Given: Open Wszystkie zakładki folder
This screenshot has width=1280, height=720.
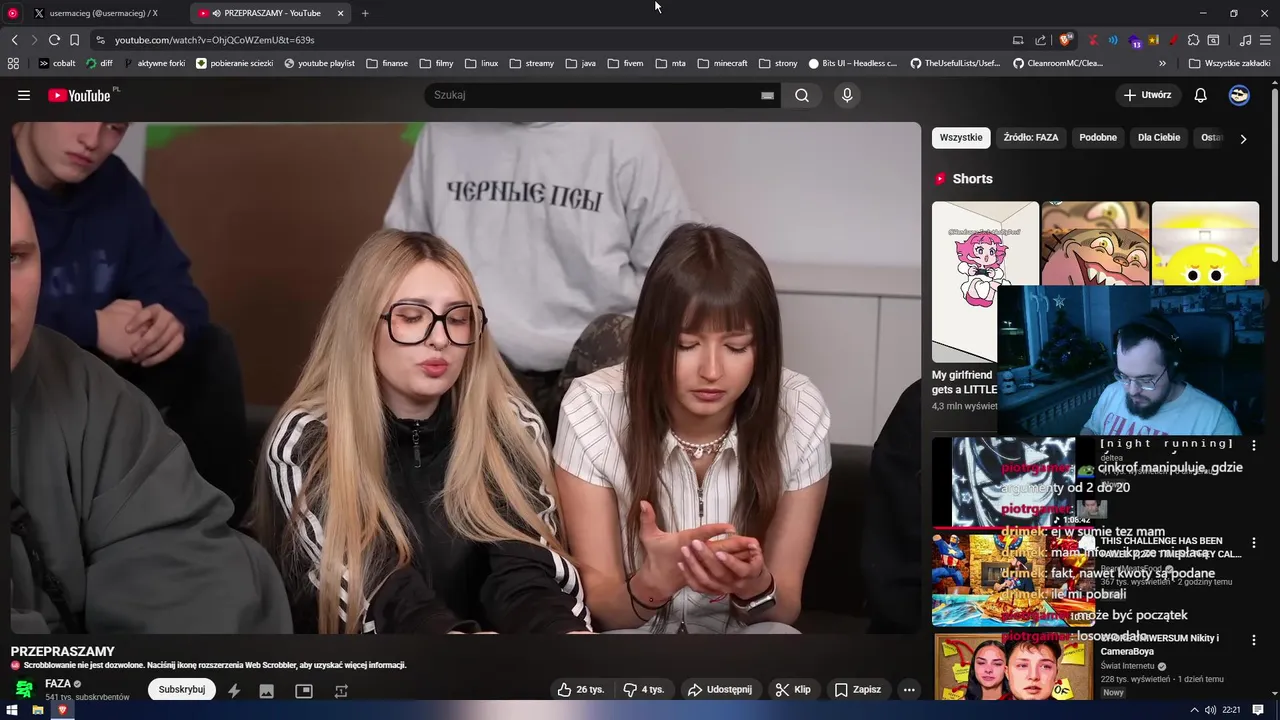Looking at the screenshot, I should pos(1229,63).
